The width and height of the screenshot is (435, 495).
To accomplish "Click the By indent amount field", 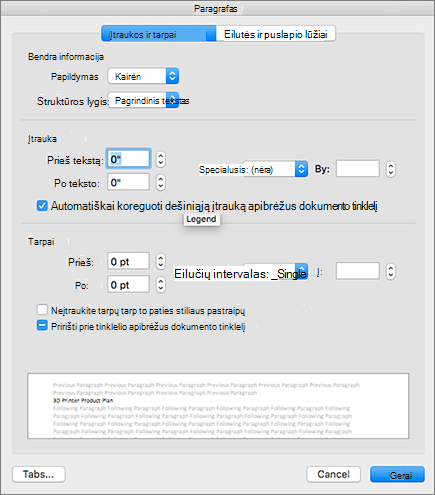I will [x=358, y=169].
